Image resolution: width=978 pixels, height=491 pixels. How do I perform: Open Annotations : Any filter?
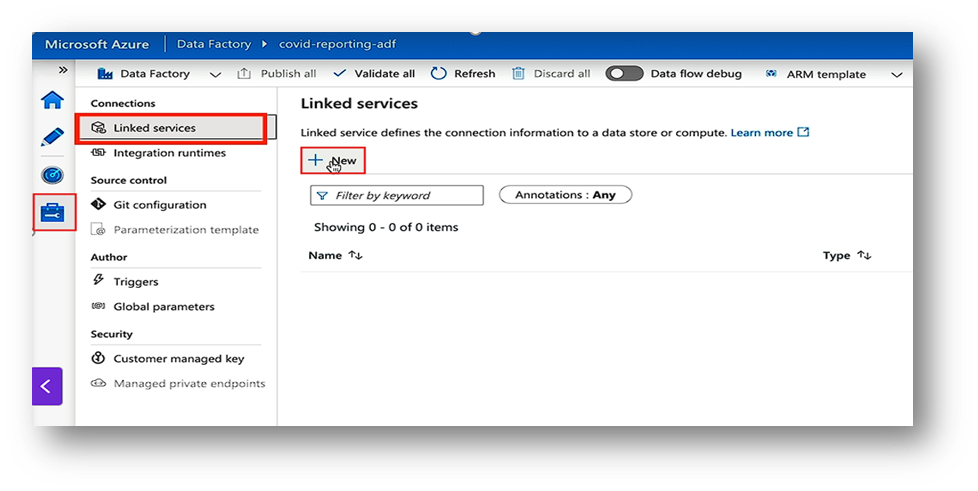pyautogui.click(x=565, y=195)
